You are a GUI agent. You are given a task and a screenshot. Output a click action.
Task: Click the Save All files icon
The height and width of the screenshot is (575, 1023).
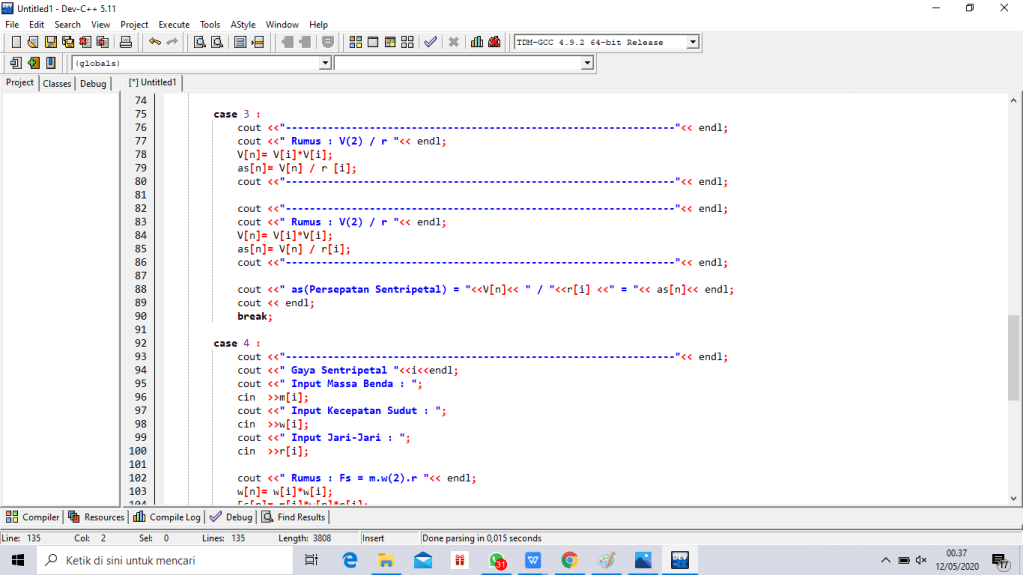[x=68, y=42]
